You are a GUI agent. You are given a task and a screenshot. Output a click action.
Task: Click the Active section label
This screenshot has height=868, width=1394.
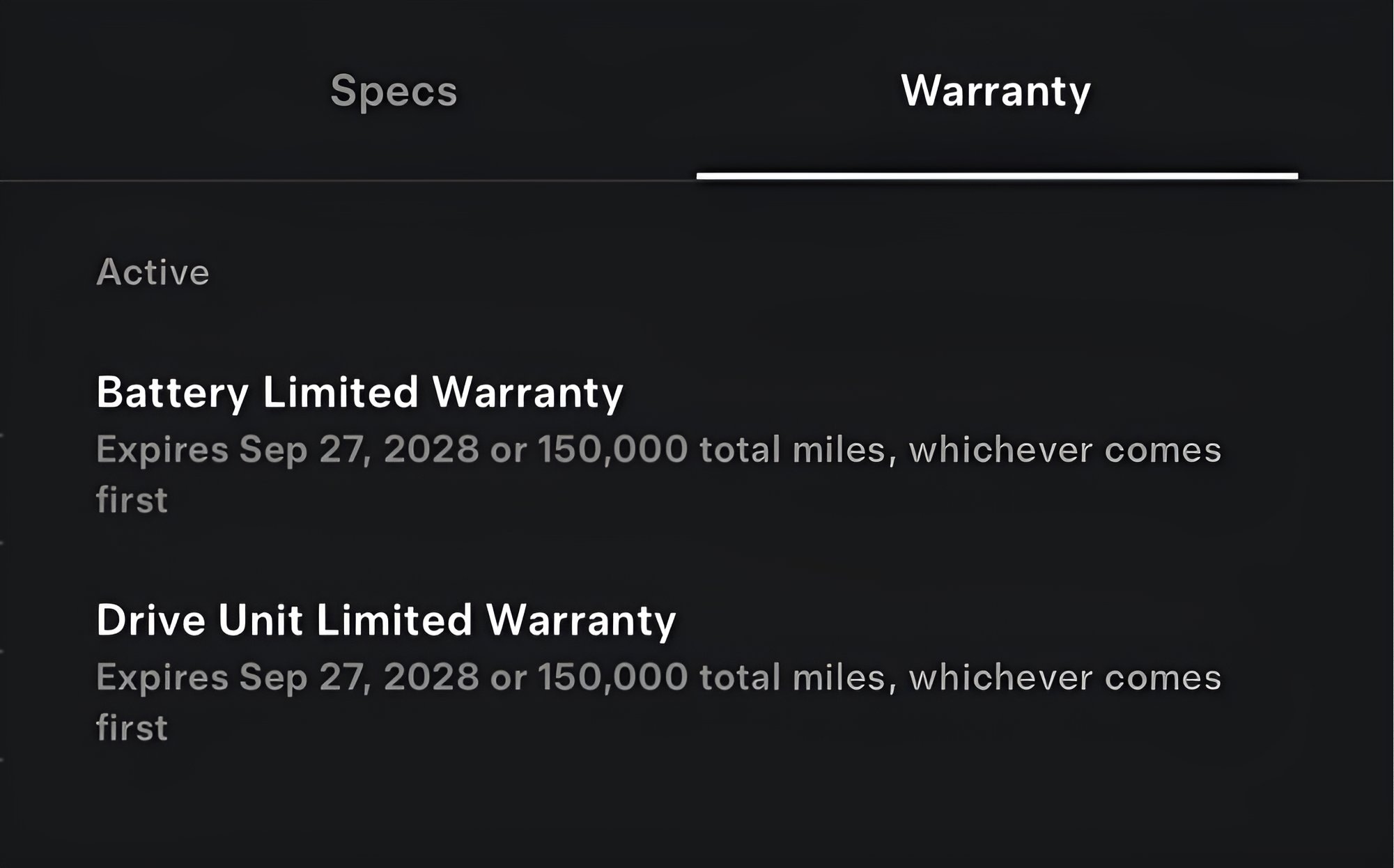pos(153,272)
